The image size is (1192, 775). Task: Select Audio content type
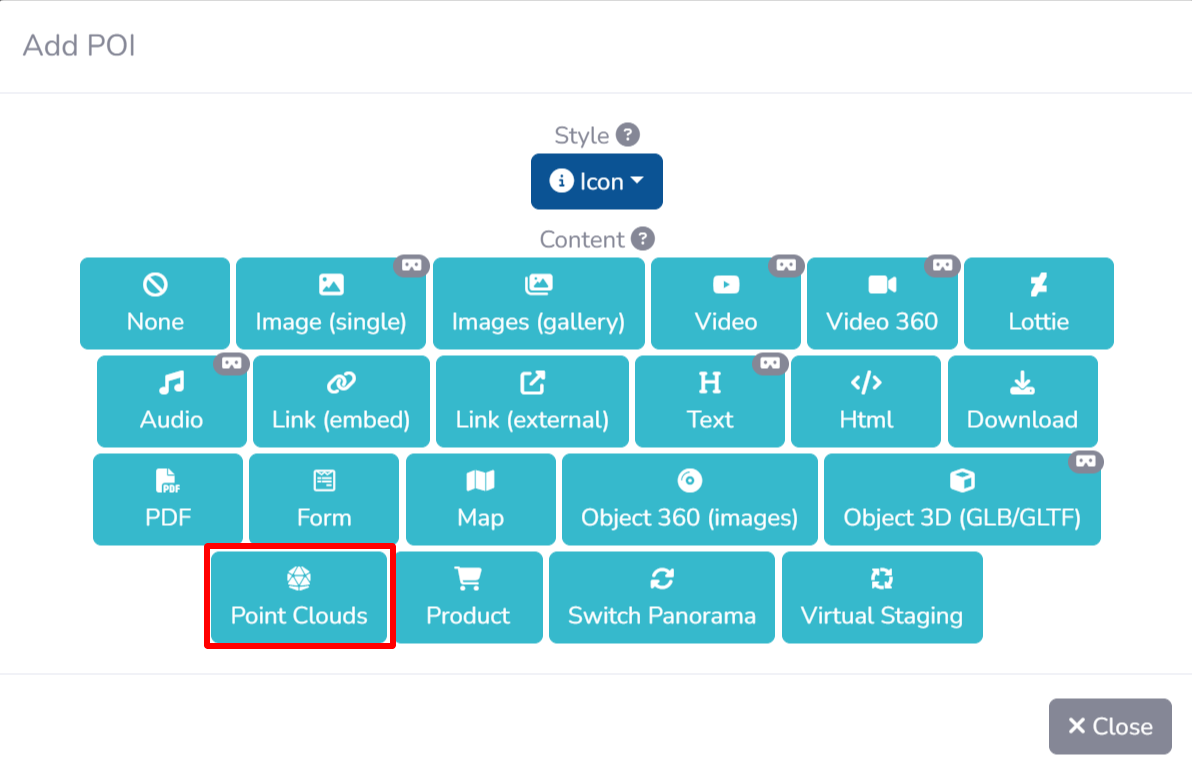point(172,402)
